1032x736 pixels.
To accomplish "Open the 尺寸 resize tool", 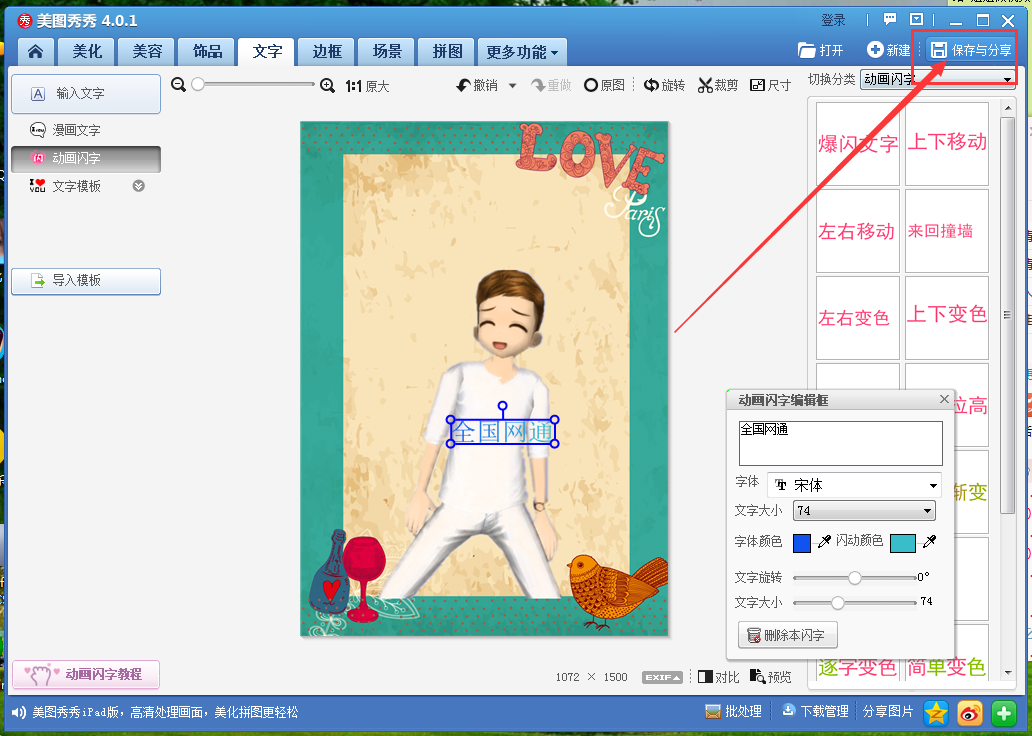I will 770,86.
